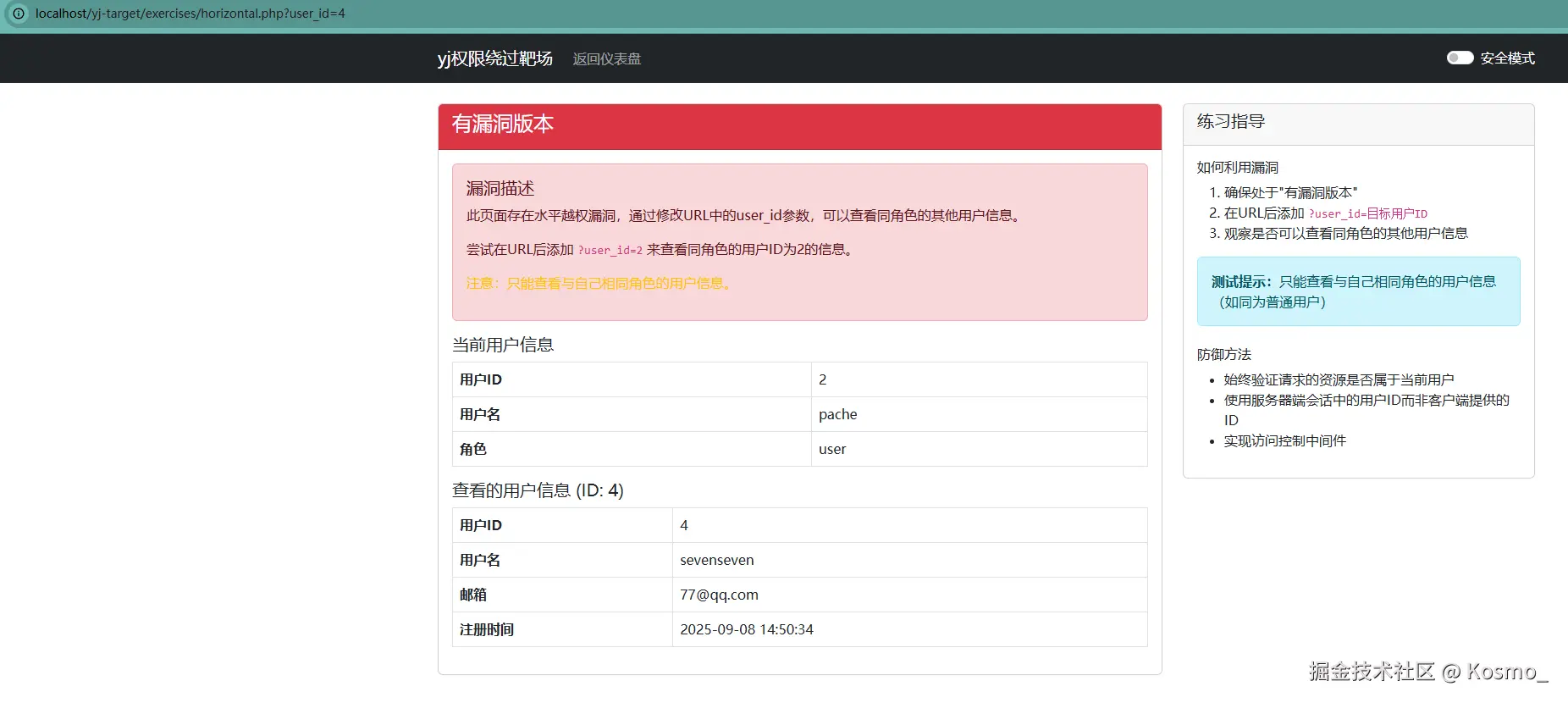Click the URL text in the address bar
Viewport: 1568px width, 703px height.
coord(190,14)
